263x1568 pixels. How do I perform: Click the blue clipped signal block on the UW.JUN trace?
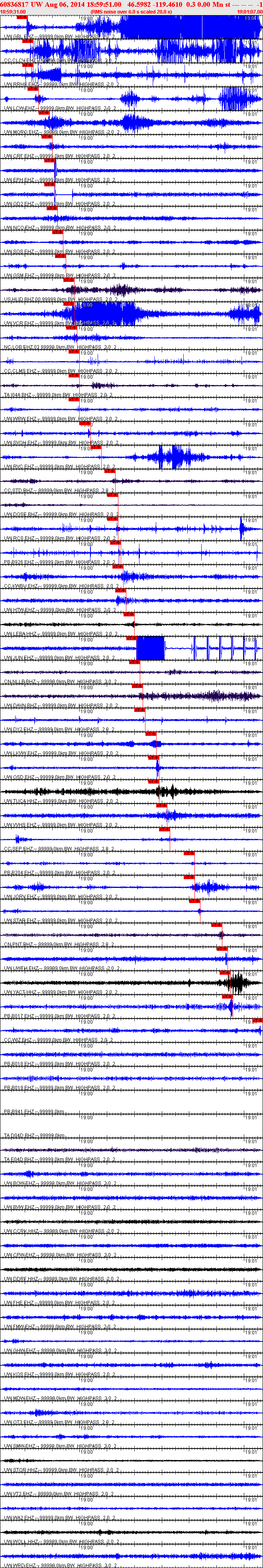[x=150, y=648]
